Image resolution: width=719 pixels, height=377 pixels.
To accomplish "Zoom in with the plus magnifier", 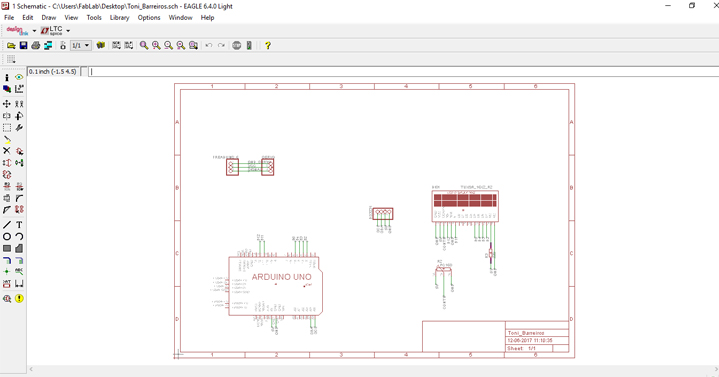I will click(x=156, y=45).
